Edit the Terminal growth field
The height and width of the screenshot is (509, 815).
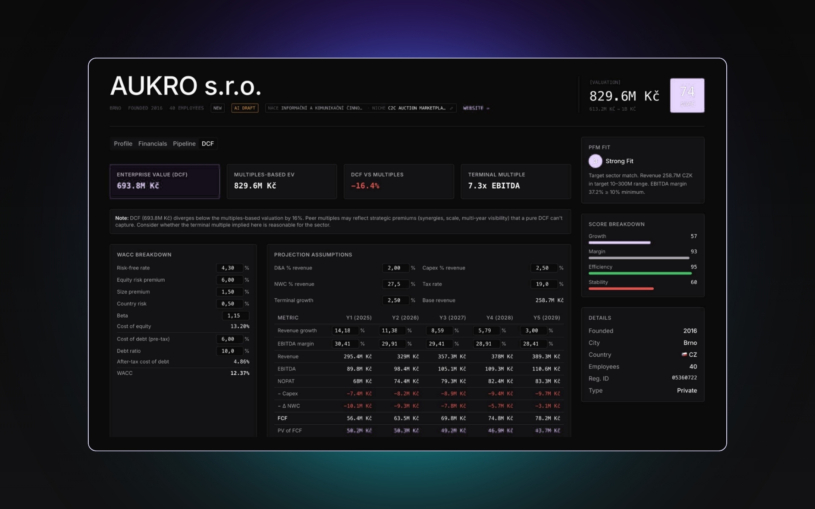click(x=396, y=301)
